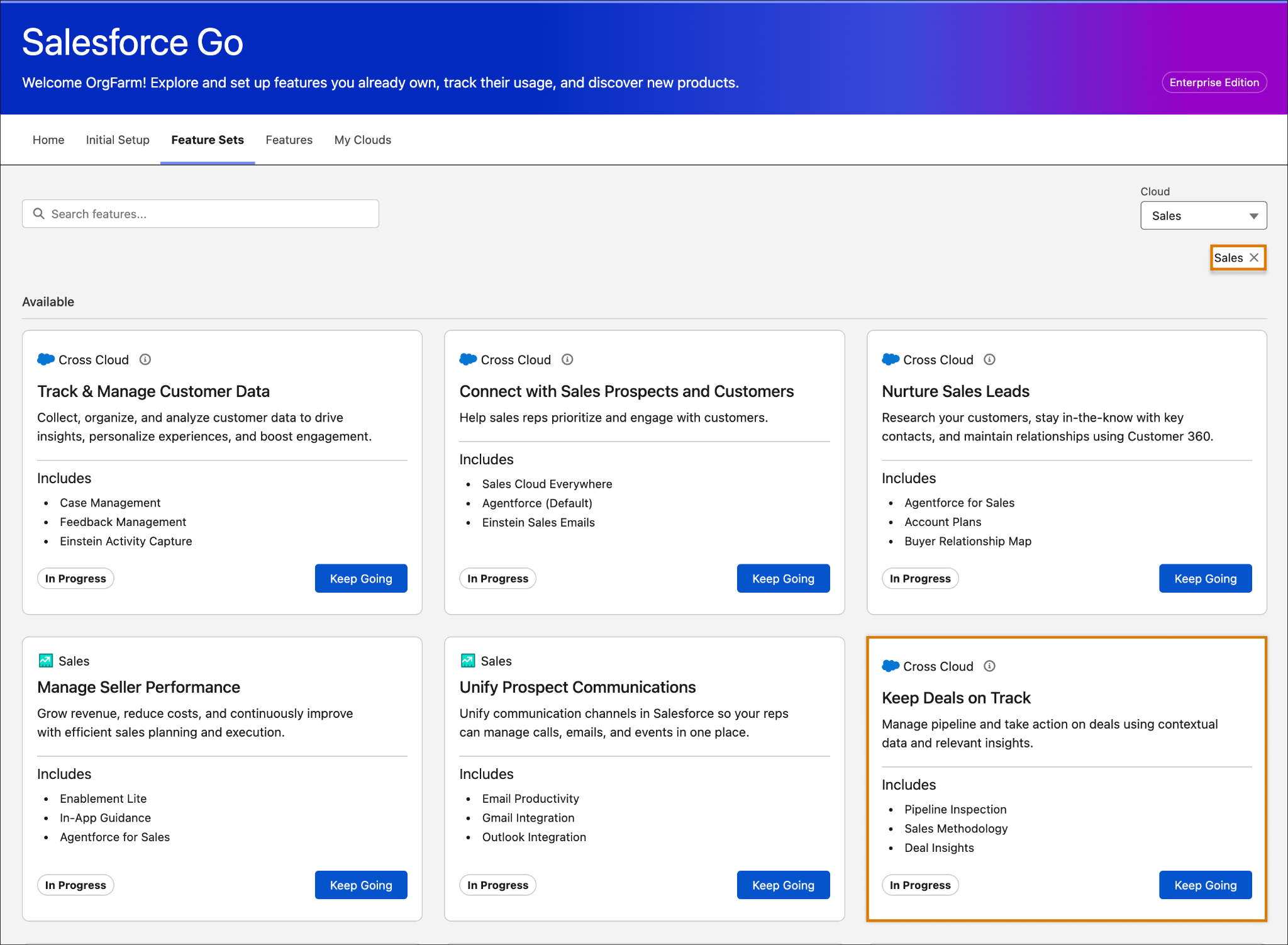Click the Gmail Integration list item
1288x945 pixels.
click(528, 818)
